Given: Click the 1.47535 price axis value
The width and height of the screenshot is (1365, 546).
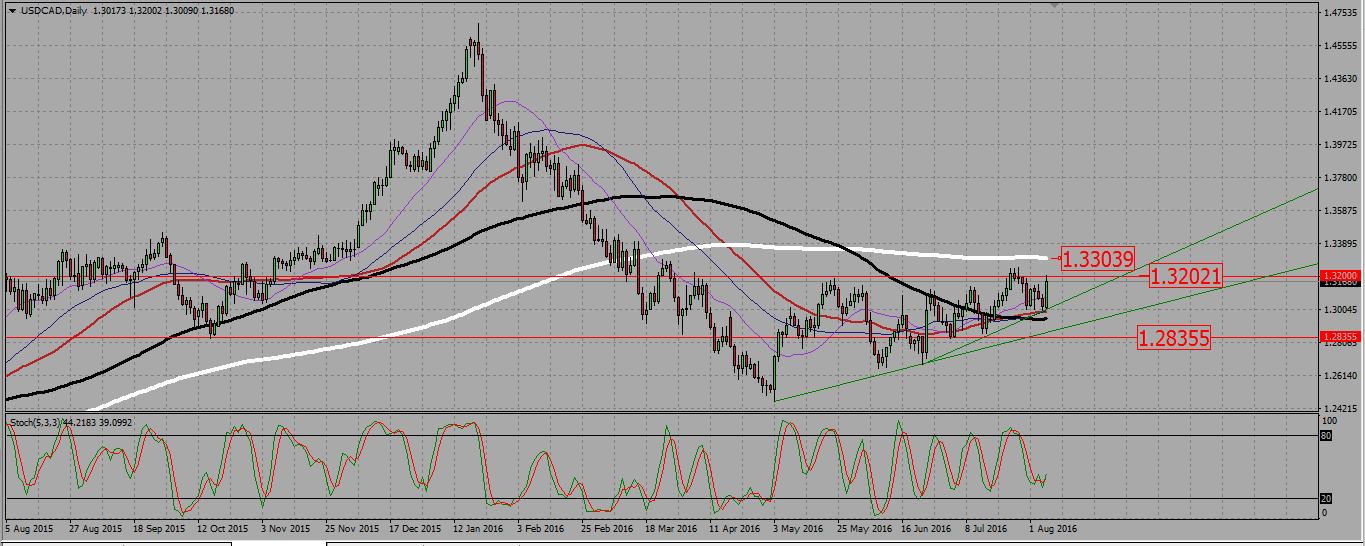Looking at the screenshot, I should [1339, 13].
